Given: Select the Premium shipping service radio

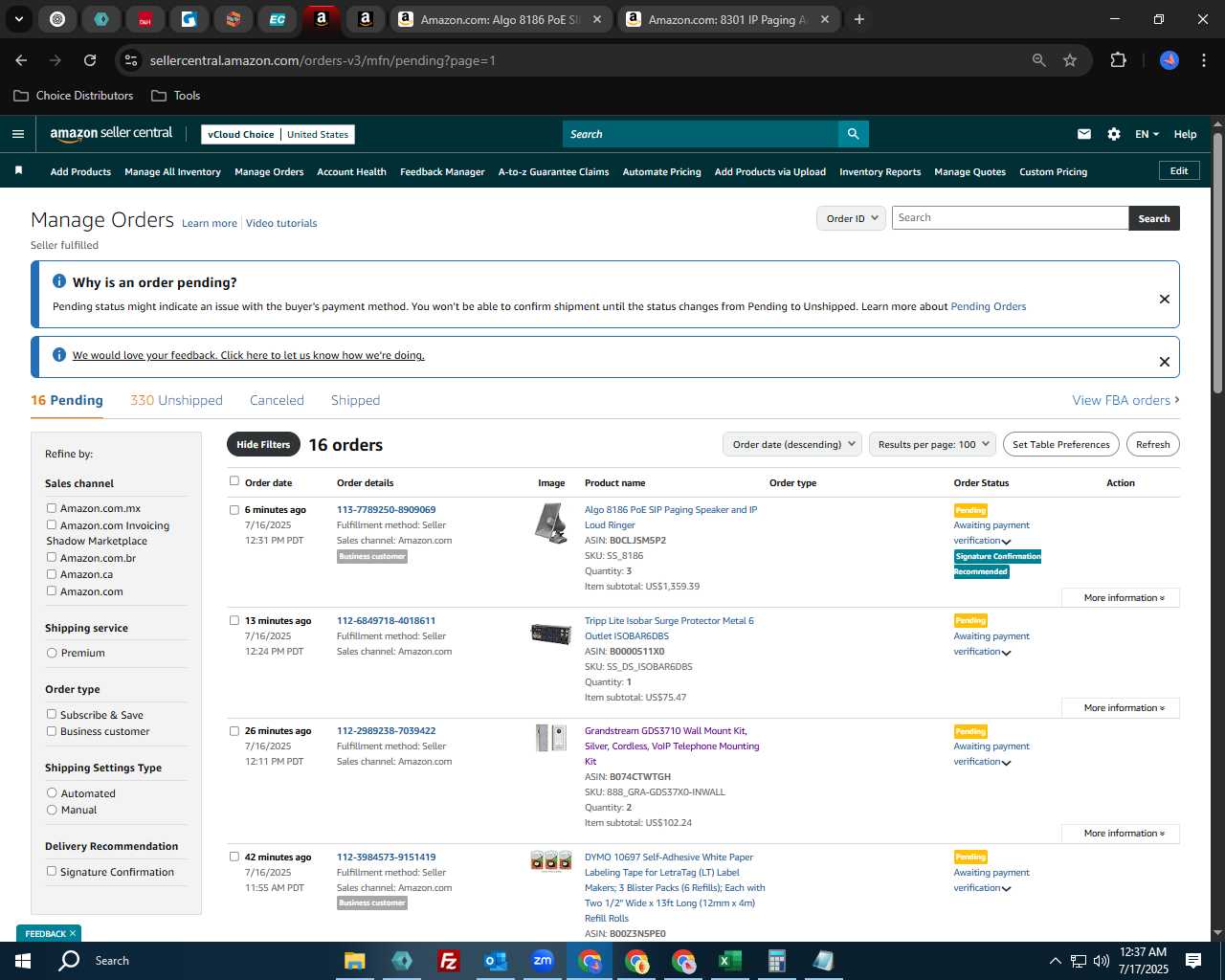Looking at the screenshot, I should (52, 653).
